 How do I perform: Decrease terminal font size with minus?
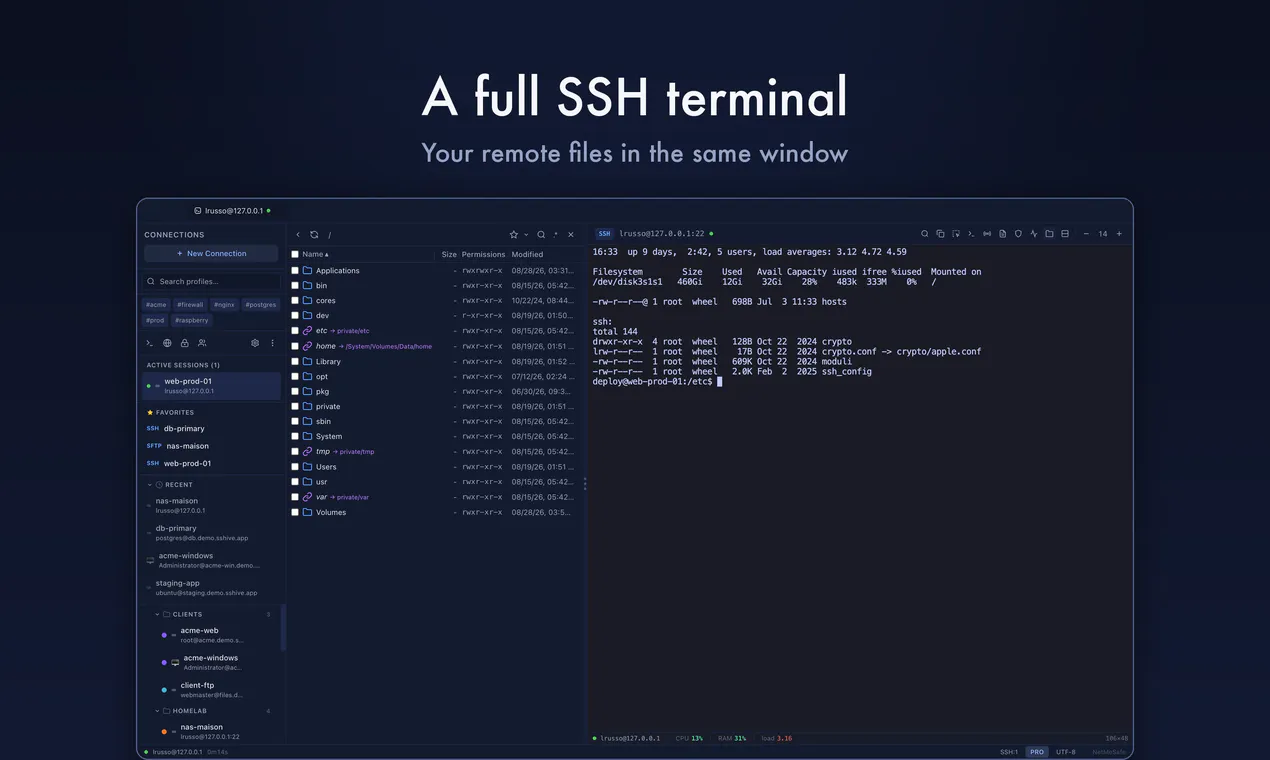point(1086,234)
